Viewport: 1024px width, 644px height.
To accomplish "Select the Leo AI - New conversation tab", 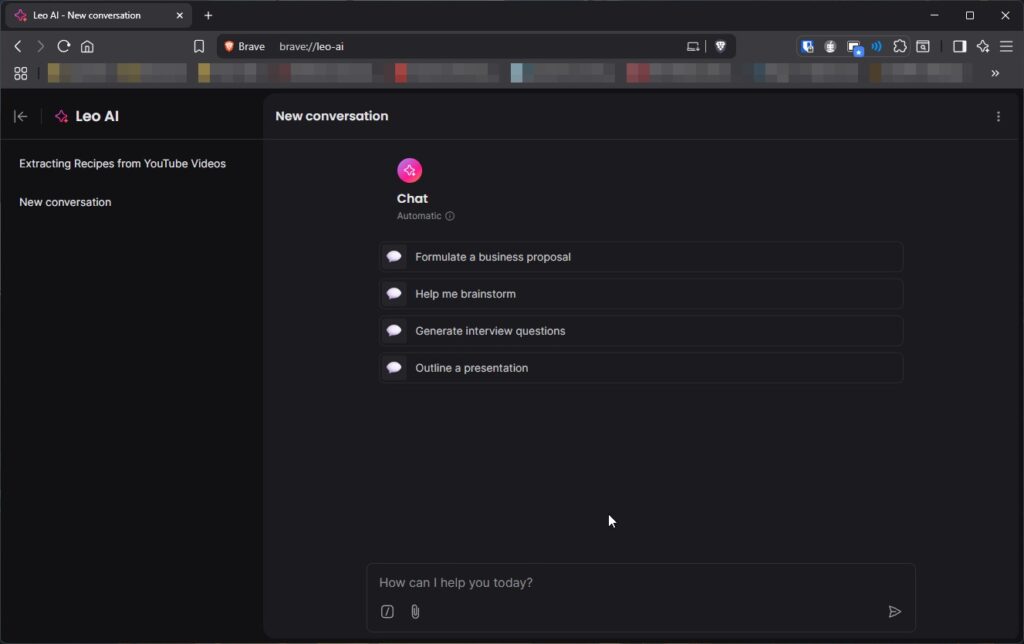I will pos(98,15).
